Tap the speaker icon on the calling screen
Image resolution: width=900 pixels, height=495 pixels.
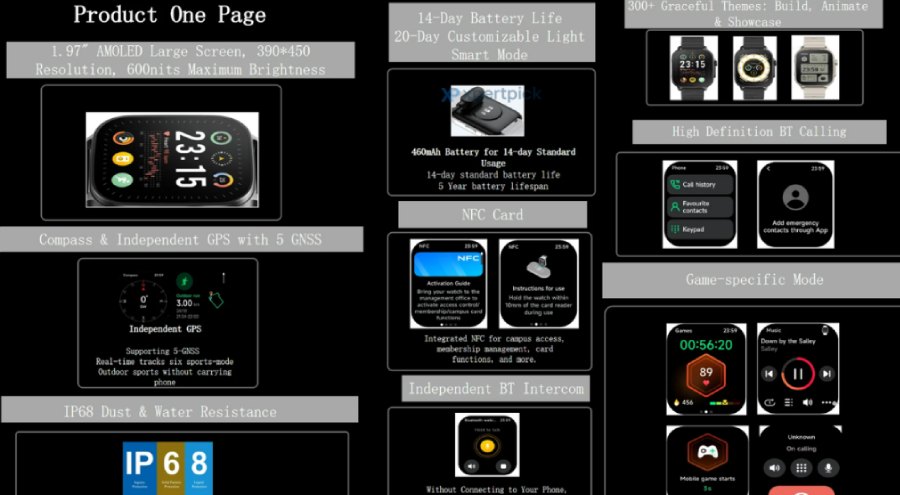(x=773, y=467)
